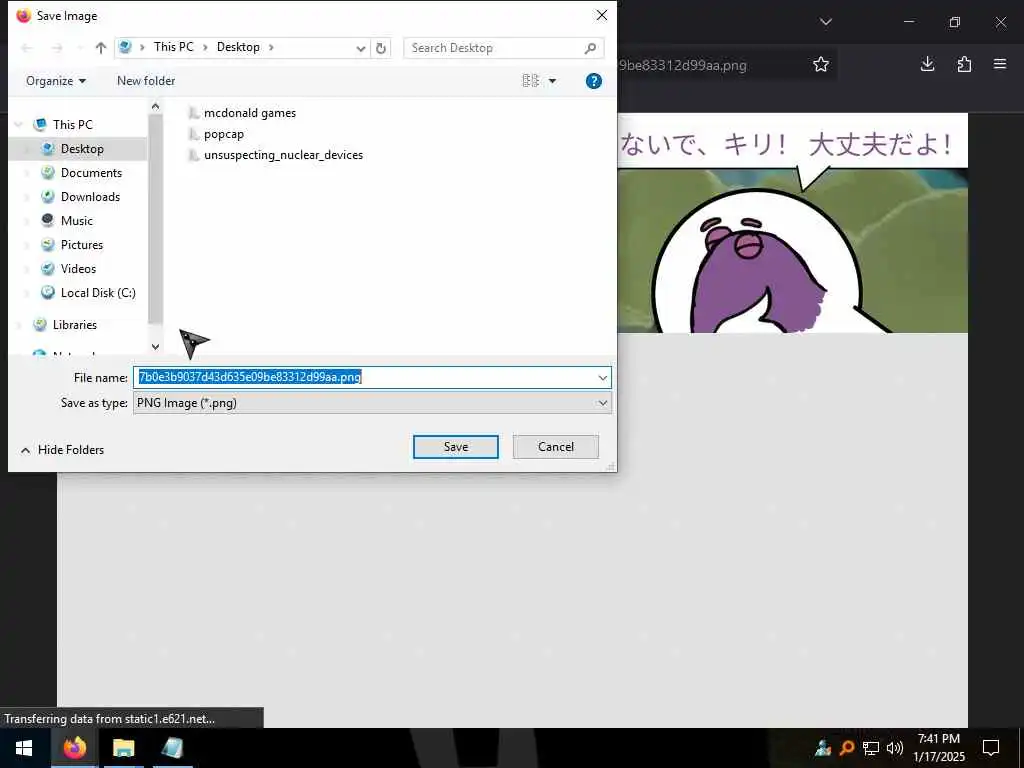1024x768 pixels.
Task: Select Downloads in the navigation tree
Action: point(90,197)
